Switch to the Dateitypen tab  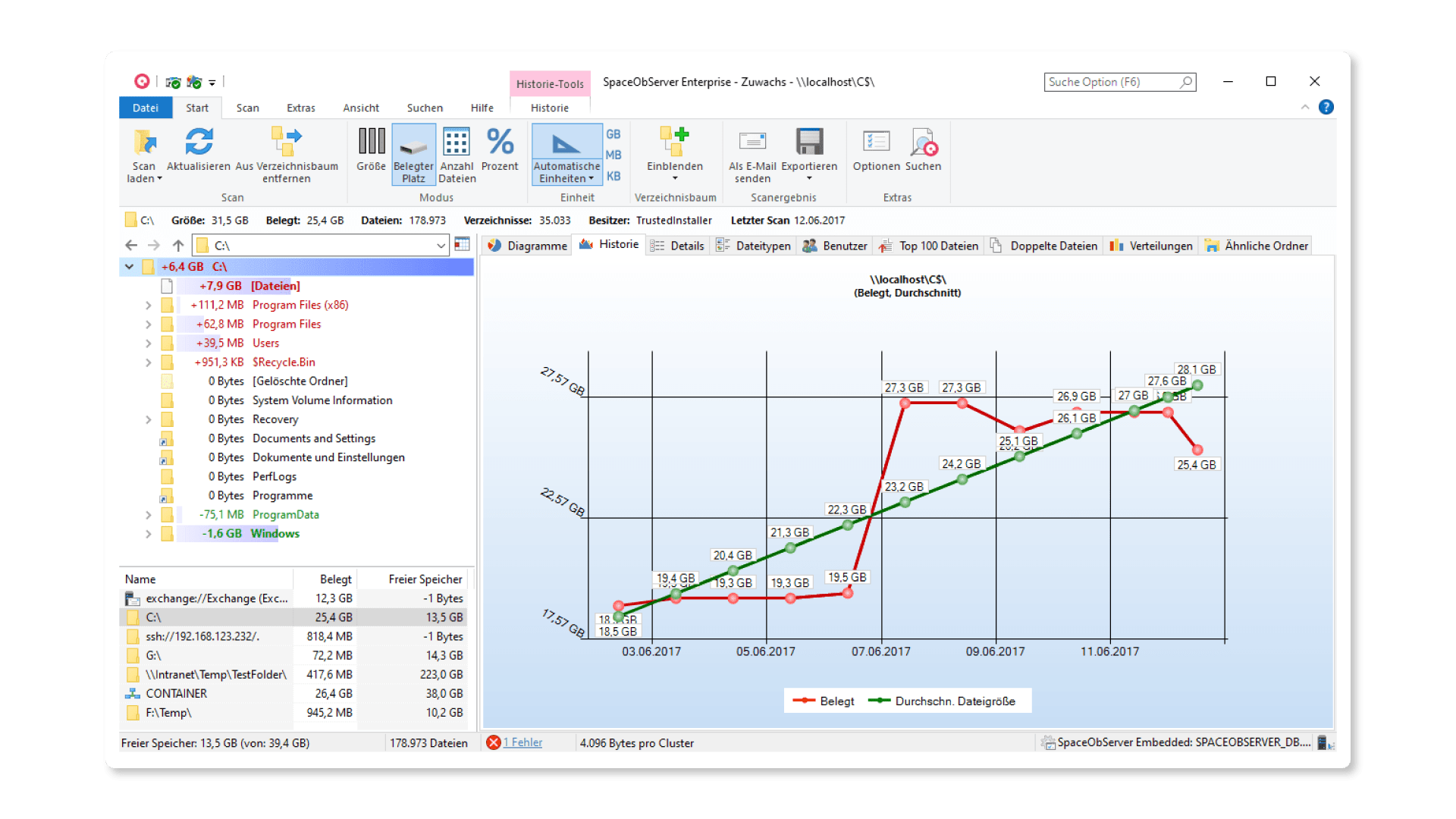[753, 246]
